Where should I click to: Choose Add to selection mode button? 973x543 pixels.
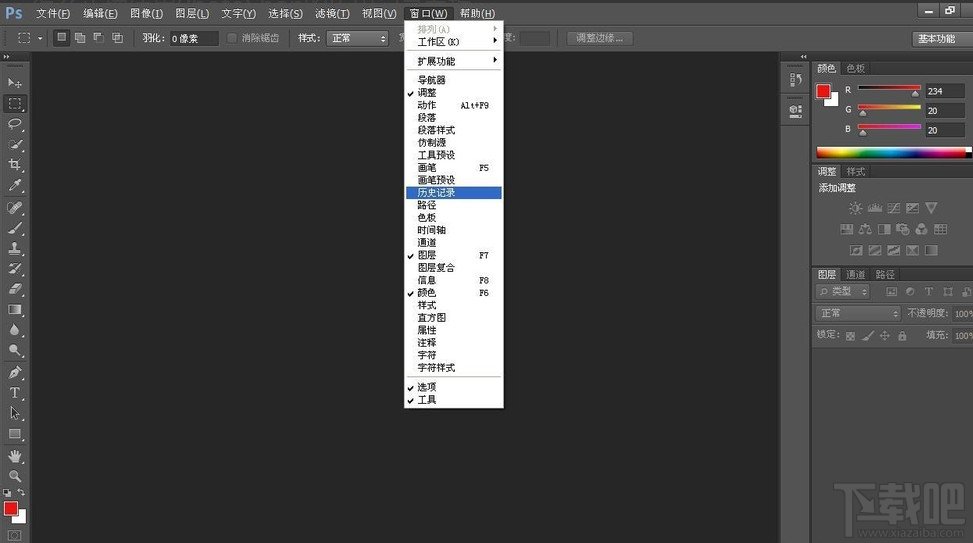(x=80, y=38)
